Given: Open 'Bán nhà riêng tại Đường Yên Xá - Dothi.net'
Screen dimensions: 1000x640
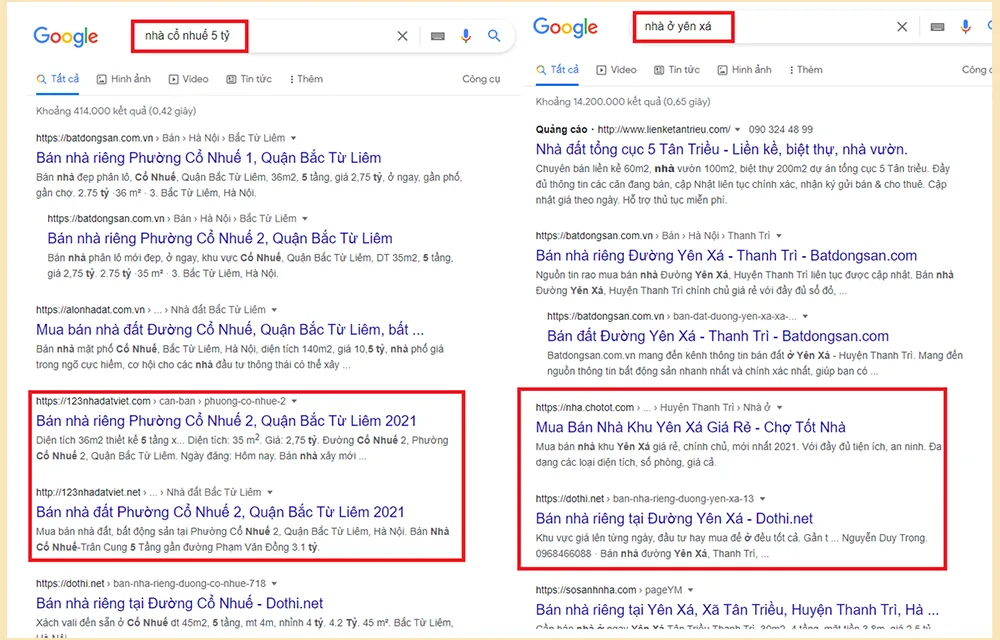Looking at the screenshot, I should point(674,518).
